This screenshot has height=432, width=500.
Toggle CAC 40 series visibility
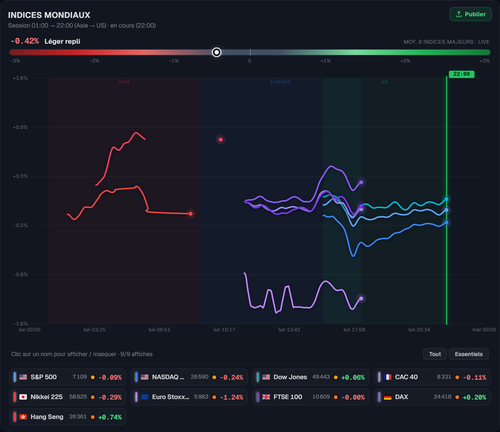click(x=432, y=377)
